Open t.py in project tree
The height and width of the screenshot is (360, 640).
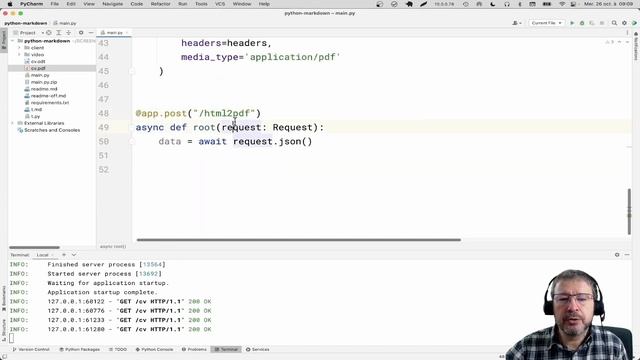coord(35,116)
